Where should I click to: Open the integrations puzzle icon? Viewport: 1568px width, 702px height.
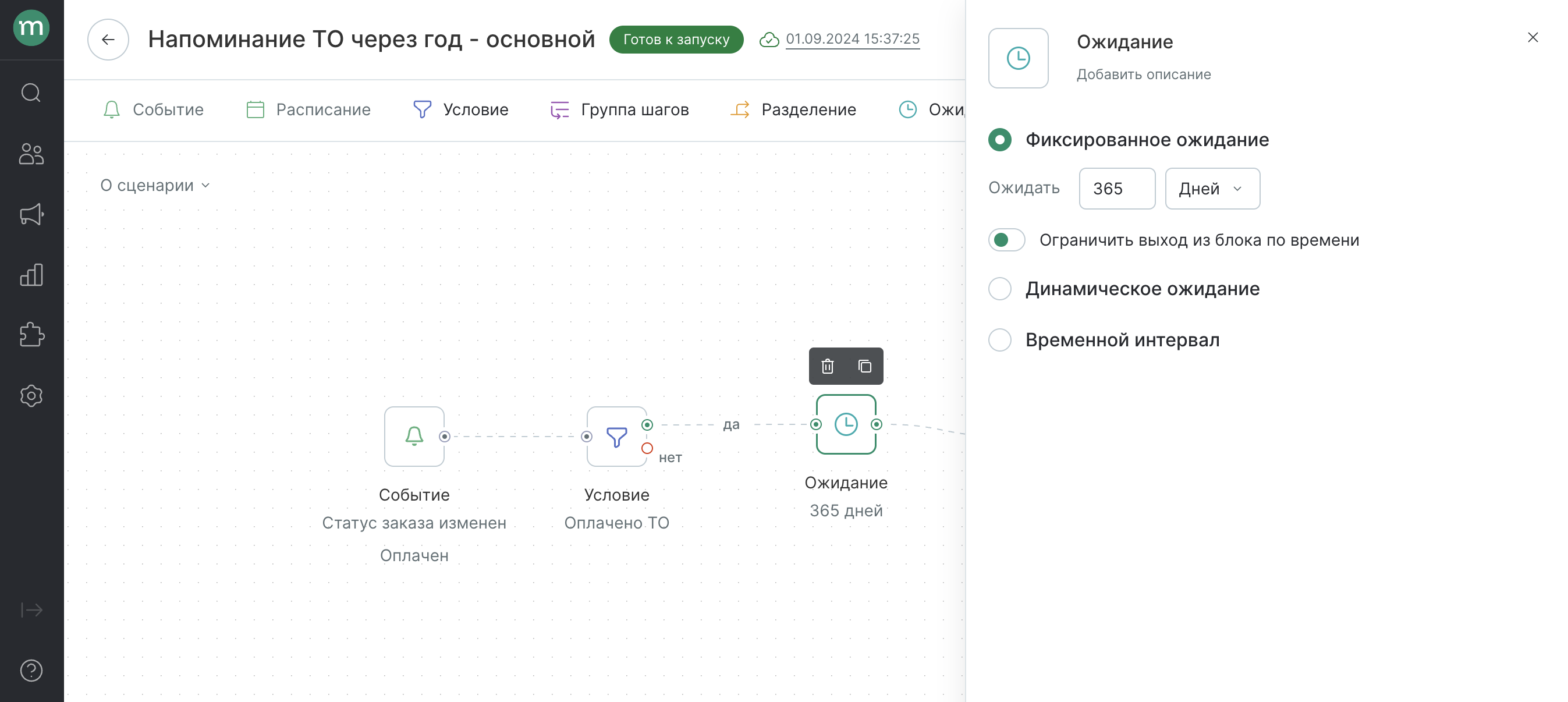[31, 335]
